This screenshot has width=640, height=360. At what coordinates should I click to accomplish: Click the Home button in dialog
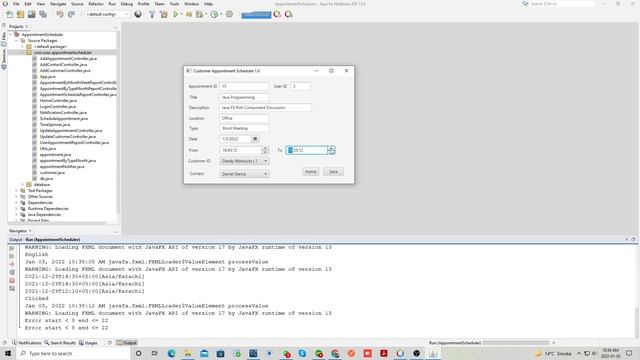pyautogui.click(x=311, y=172)
